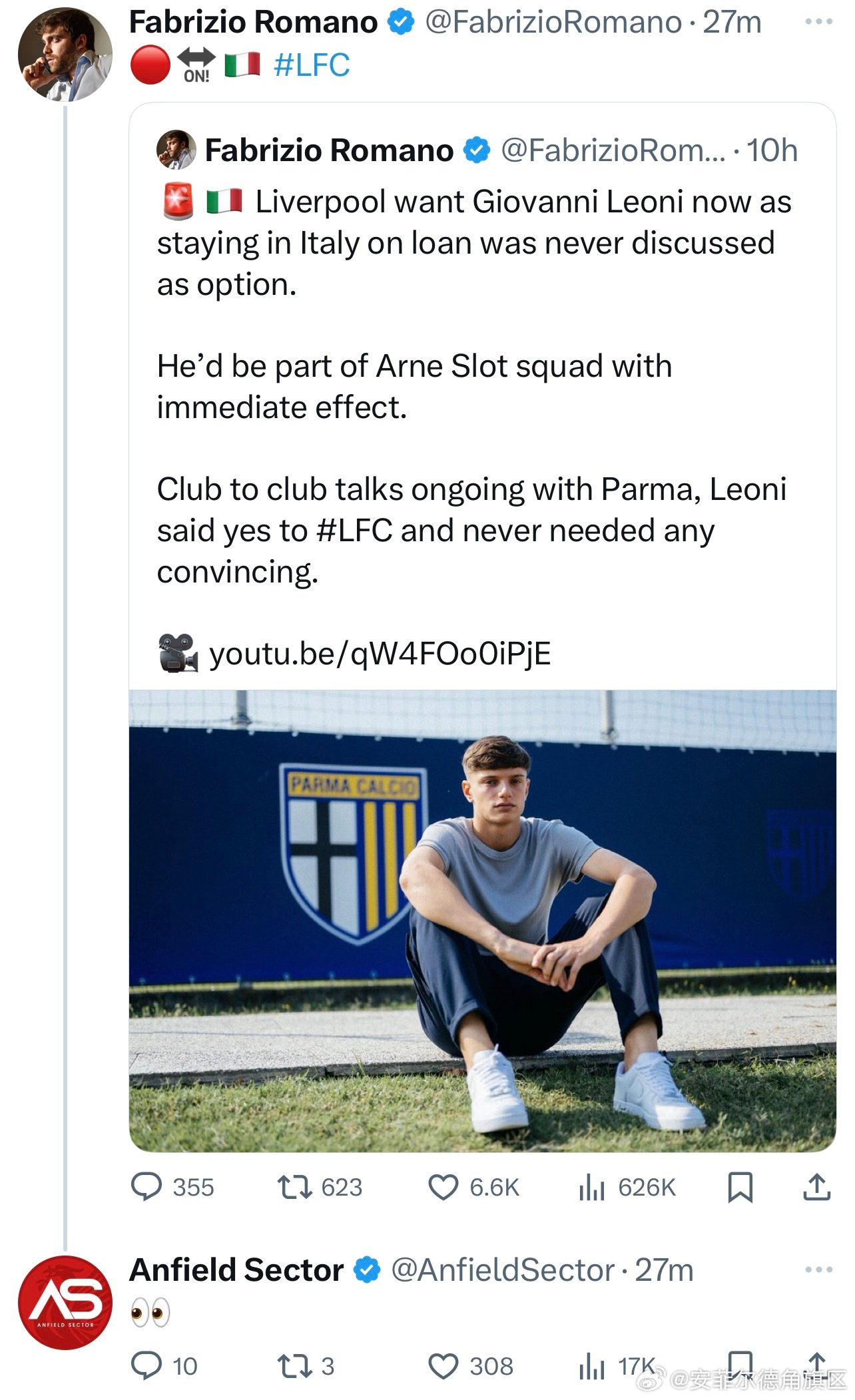This screenshot has width=855, height=1400.
Task: Open #LFC hashtag inside quoted tweet text
Action: coord(355,531)
